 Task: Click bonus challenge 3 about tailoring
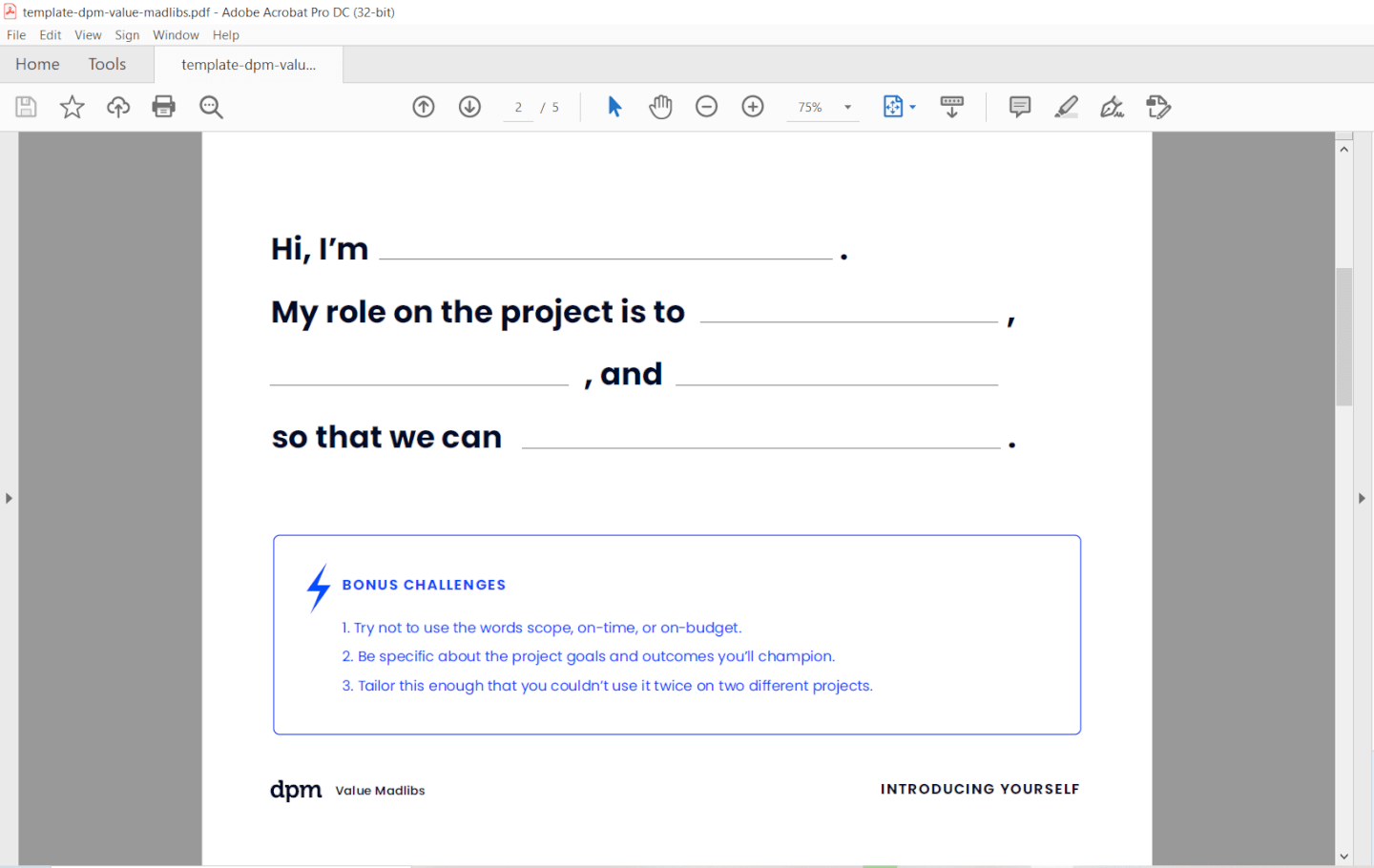pyautogui.click(x=608, y=686)
